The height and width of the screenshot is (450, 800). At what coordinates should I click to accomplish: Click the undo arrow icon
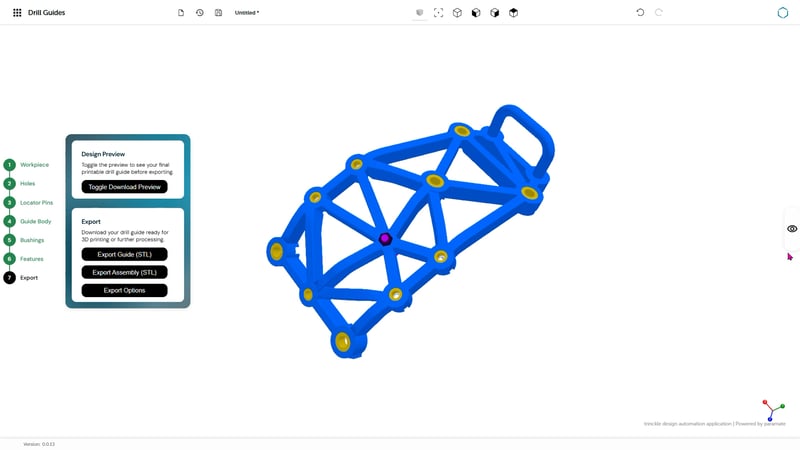(640, 12)
